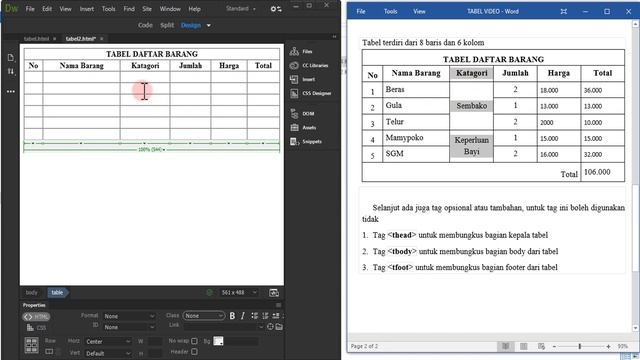Open the Files panel in Dreamweaver

pos(301,51)
